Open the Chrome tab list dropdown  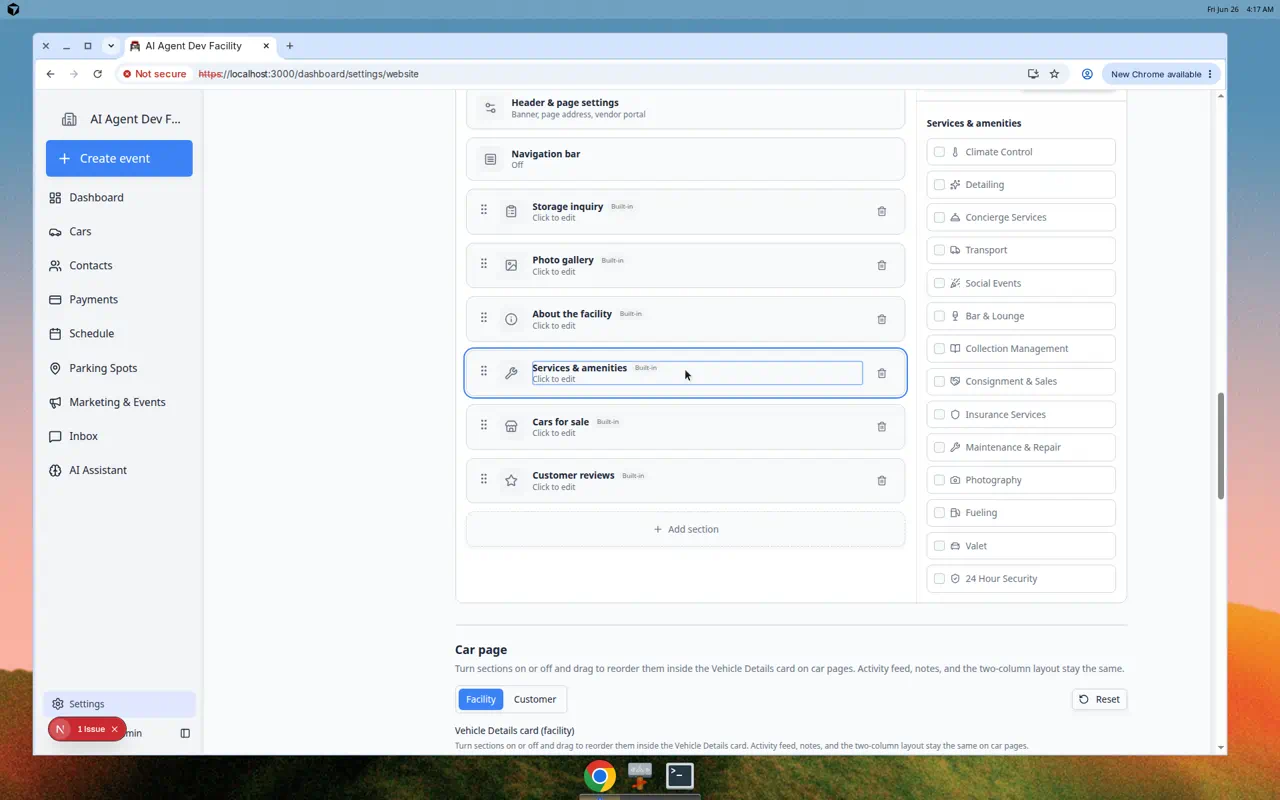pyautogui.click(x=111, y=46)
